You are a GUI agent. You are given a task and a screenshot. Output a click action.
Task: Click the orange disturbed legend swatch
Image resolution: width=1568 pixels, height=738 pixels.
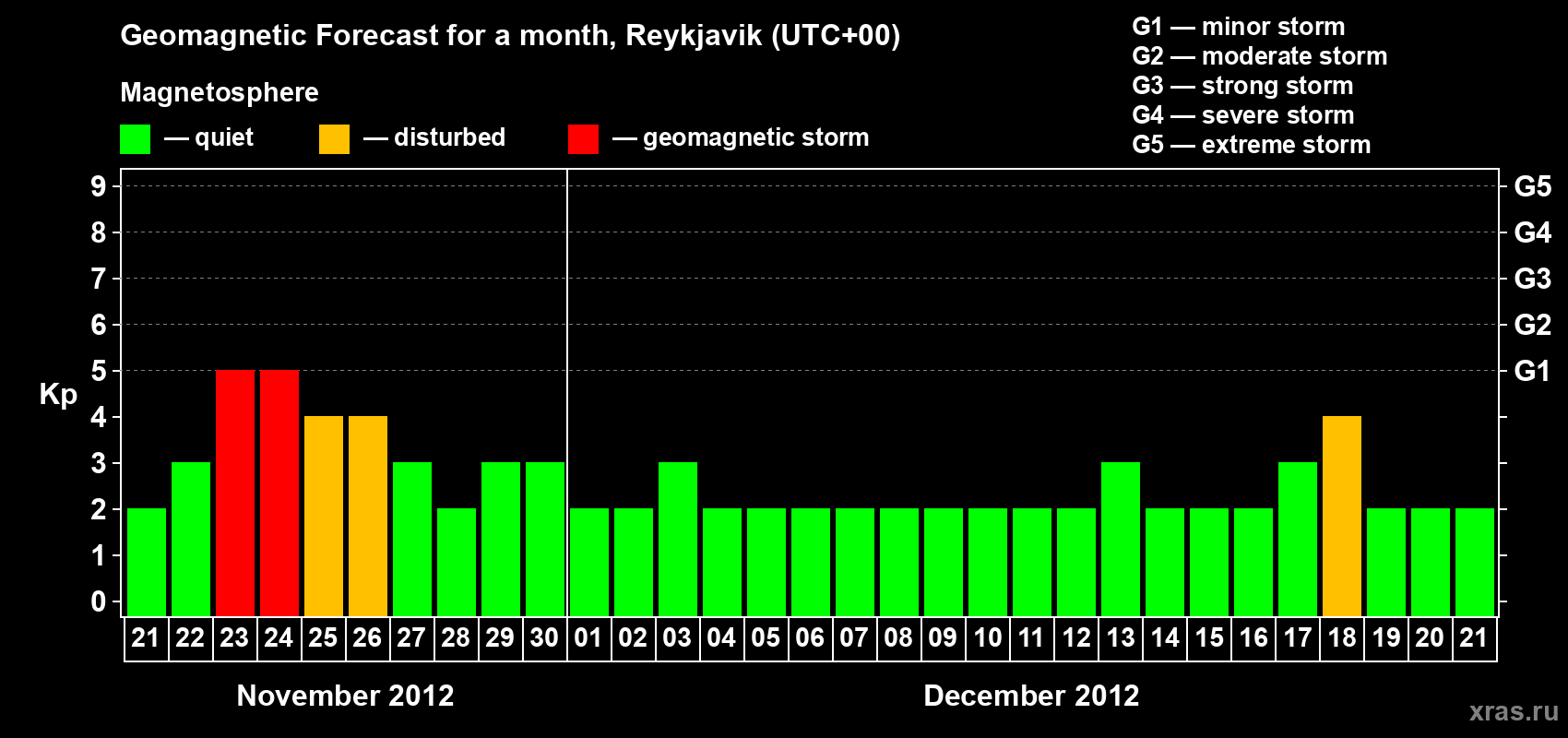334,139
